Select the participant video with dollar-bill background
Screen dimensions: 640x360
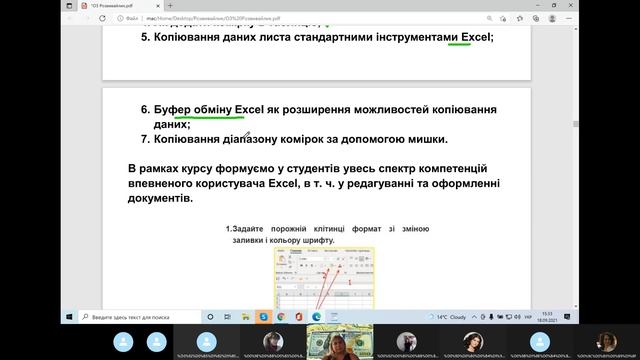tap(340, 342)
